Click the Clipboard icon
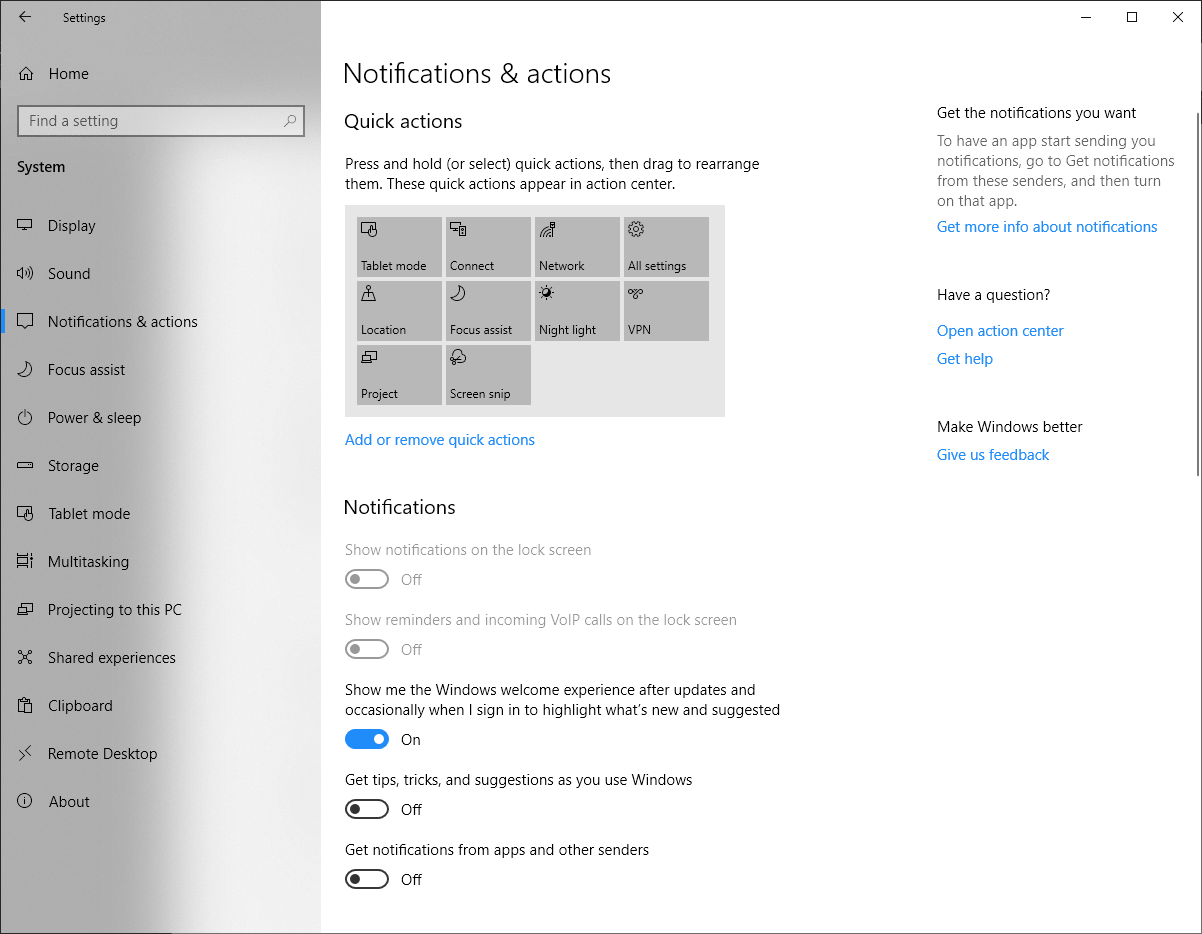The width and height of the screenshot is (1202, 934). pyautogui.click(x=26, y=705)
